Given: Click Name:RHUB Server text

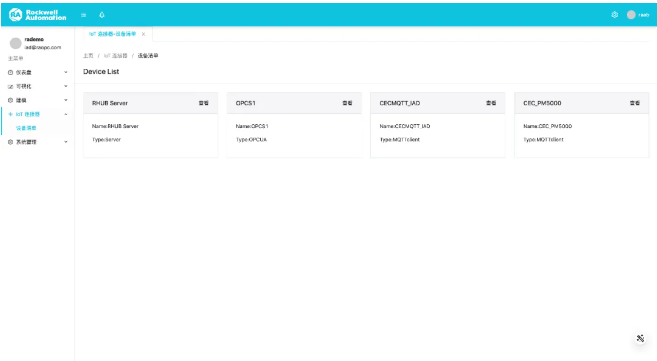Looking at the screenshot, I should pyautogui.click(x=115, y=126).
